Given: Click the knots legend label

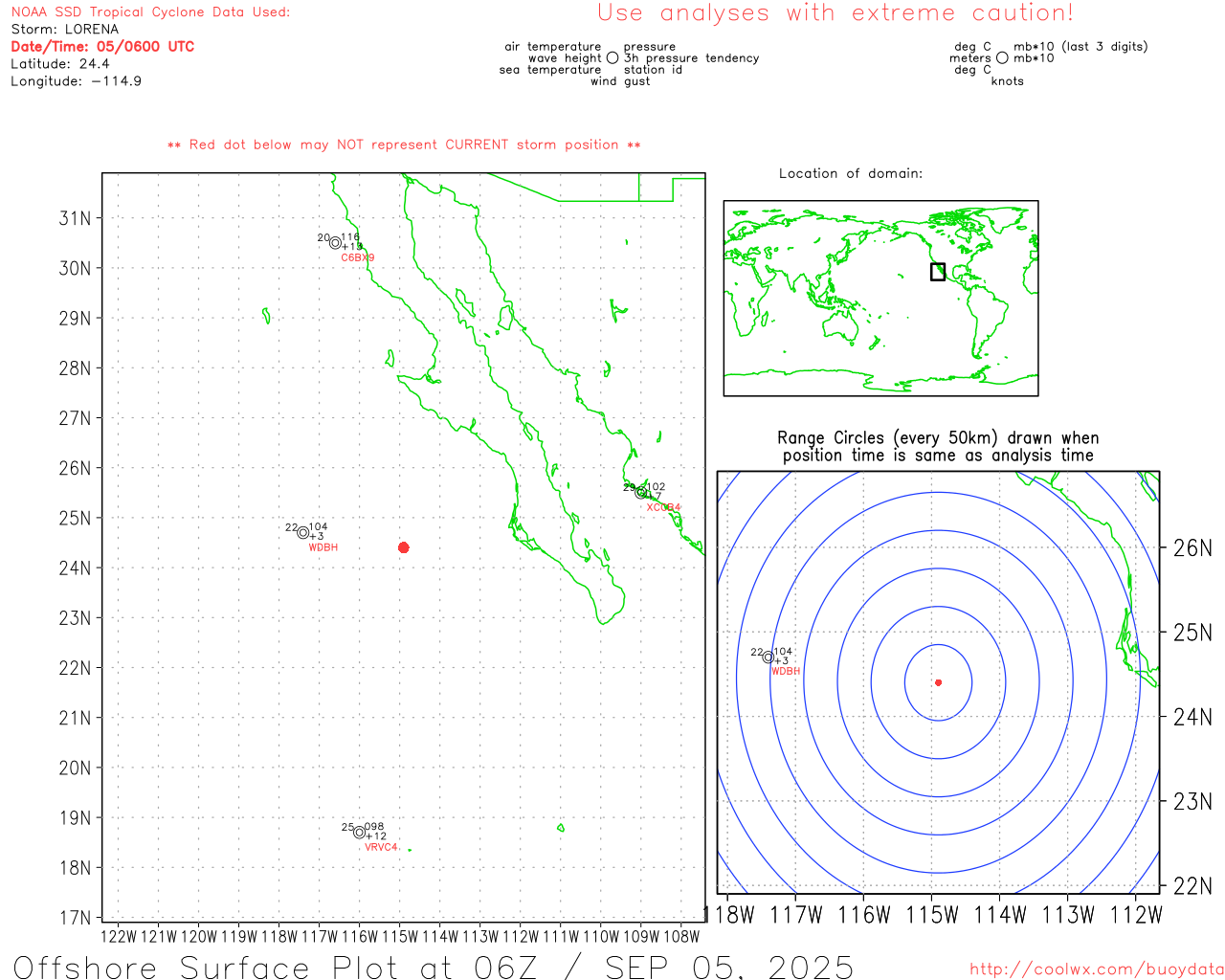Looking at the screenshot, I should (1008, 81).
